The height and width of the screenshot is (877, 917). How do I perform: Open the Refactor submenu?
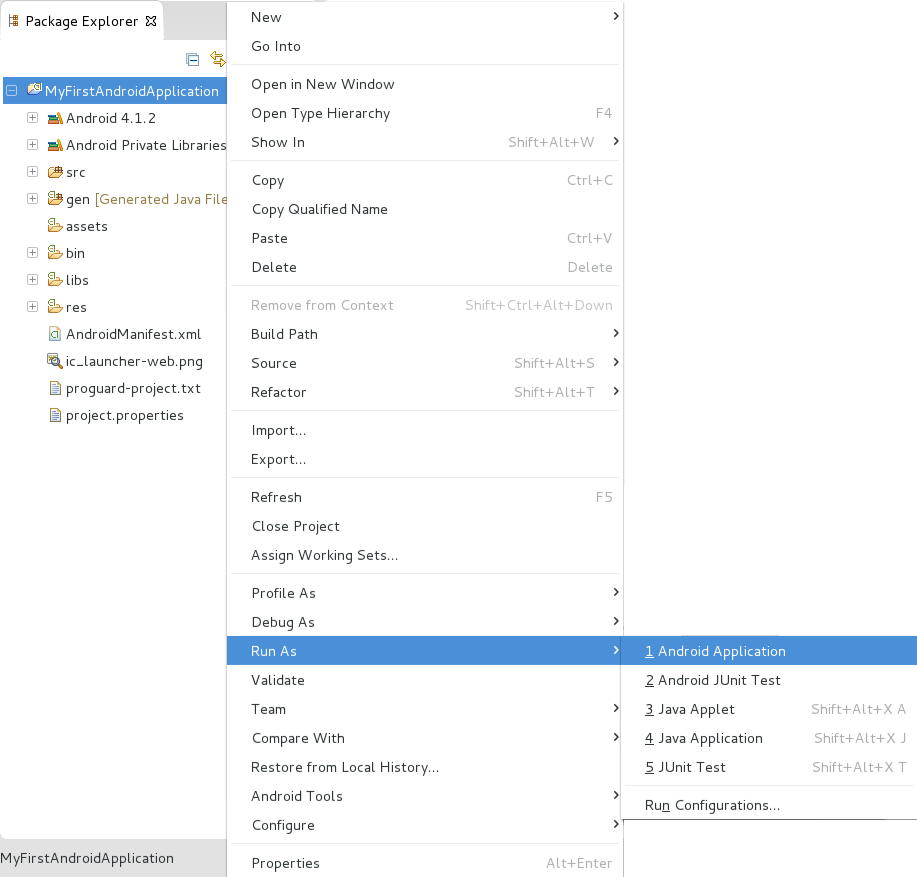pos(425,392)
